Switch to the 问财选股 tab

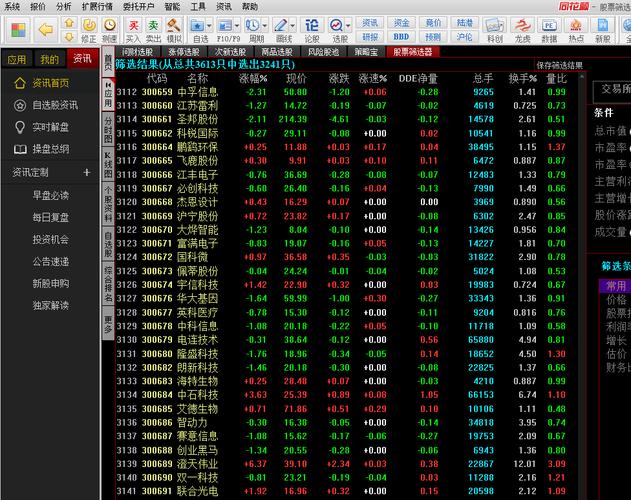point(138,52)
